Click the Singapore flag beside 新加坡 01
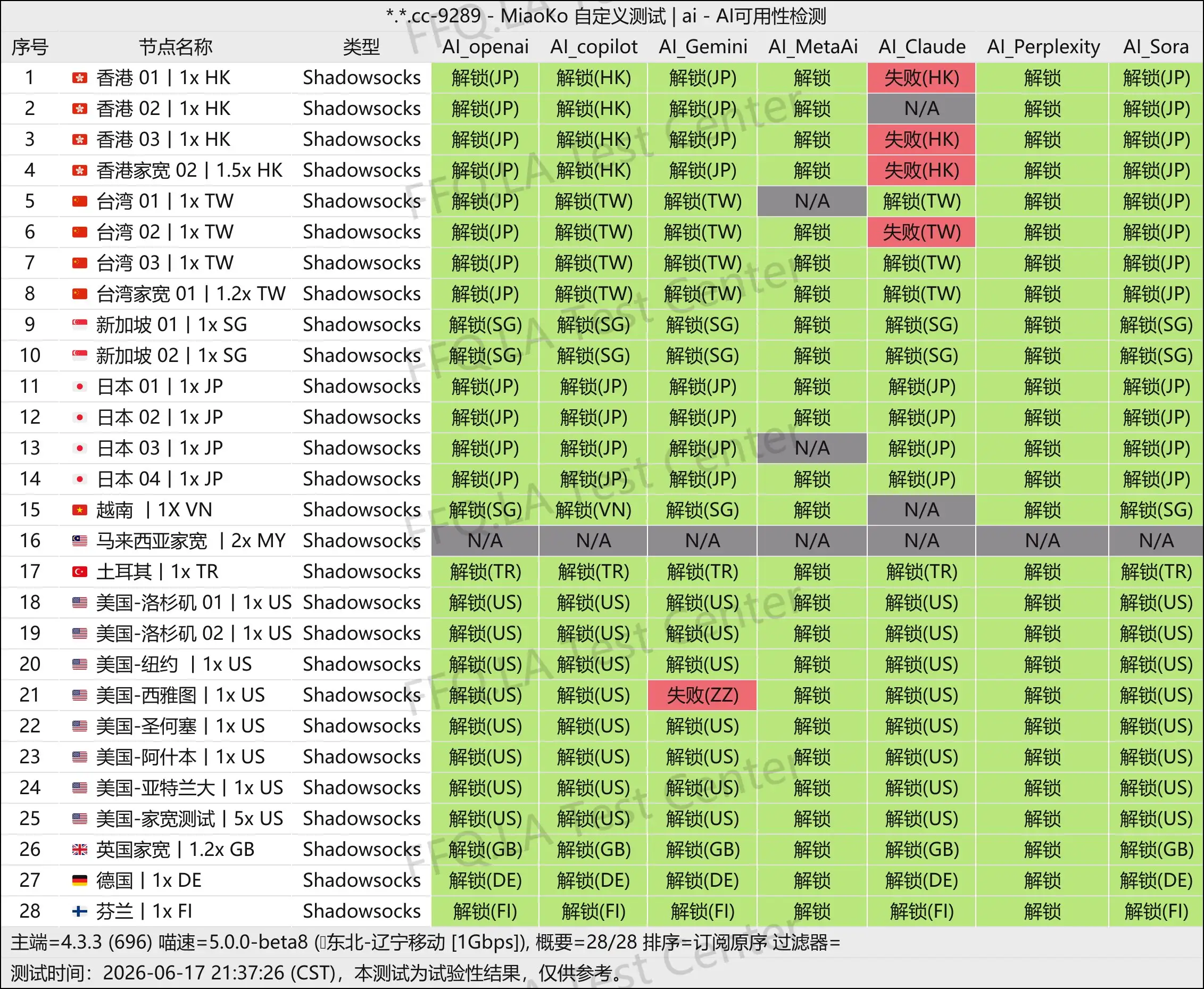The image size is (1204, 989). [x=80, y=325]
